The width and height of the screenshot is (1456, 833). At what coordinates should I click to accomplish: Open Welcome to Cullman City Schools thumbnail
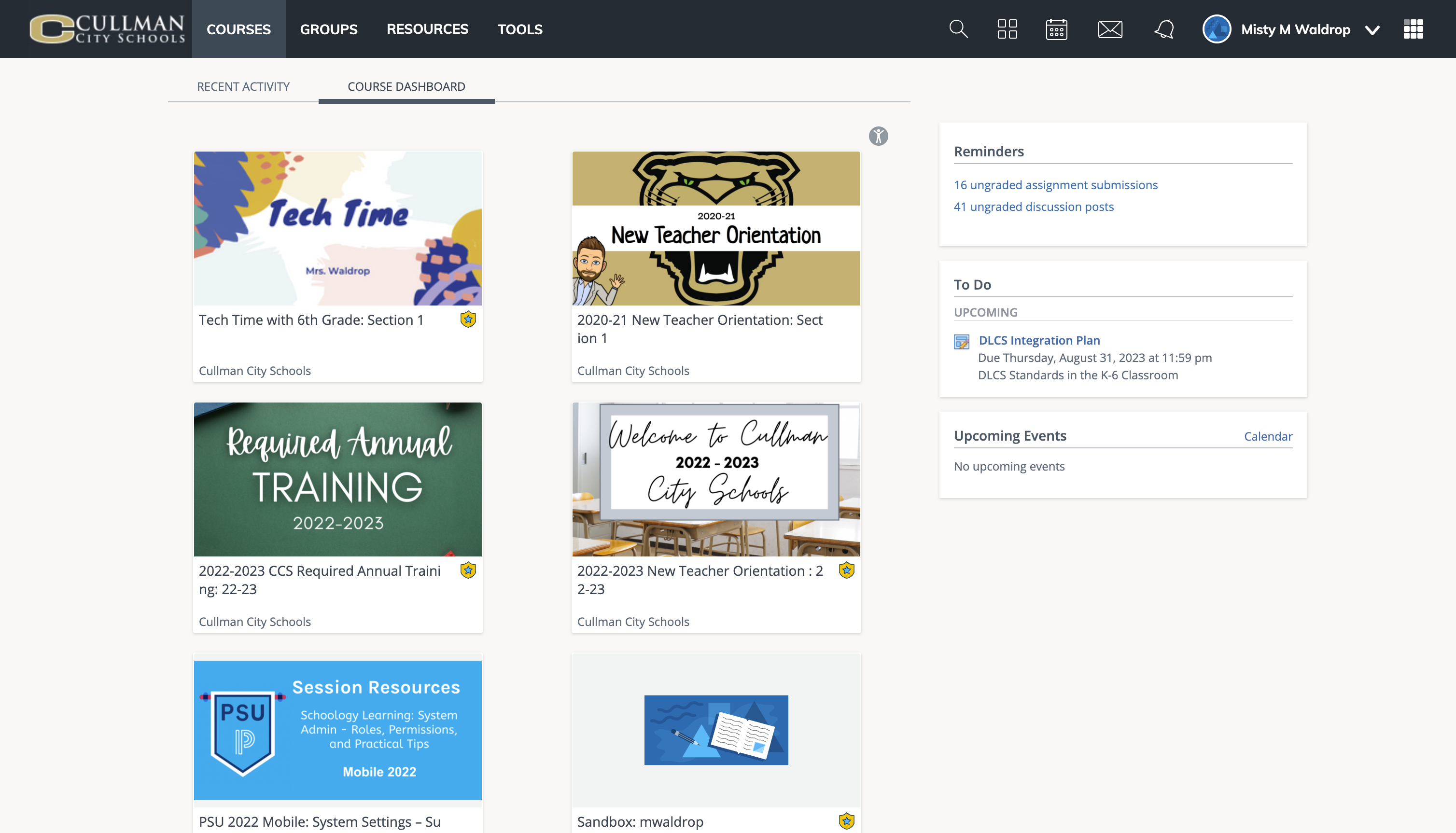(x=716, y=479)
